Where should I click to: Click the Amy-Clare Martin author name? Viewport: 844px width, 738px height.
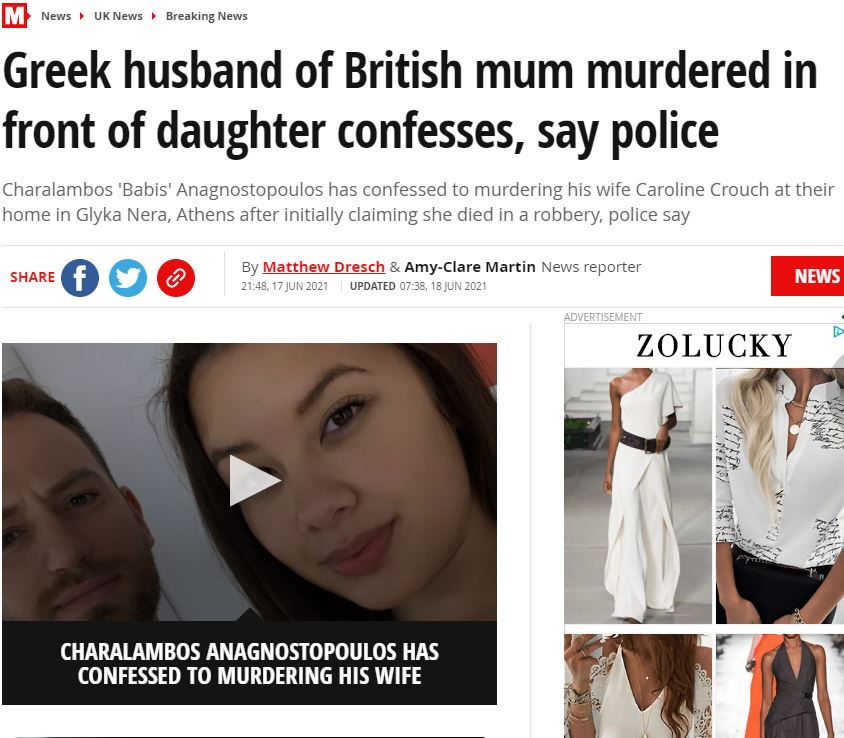tap(470, 267)
